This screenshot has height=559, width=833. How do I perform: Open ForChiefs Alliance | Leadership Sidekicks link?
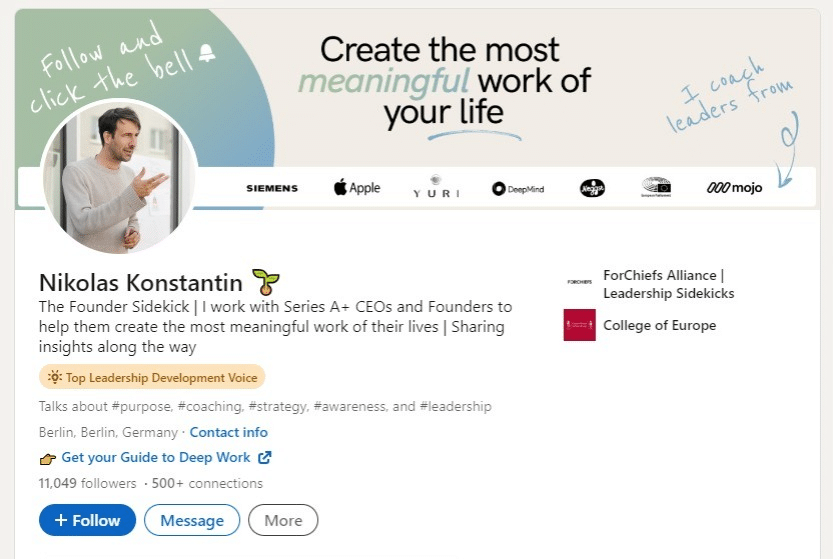click(668, 284)
